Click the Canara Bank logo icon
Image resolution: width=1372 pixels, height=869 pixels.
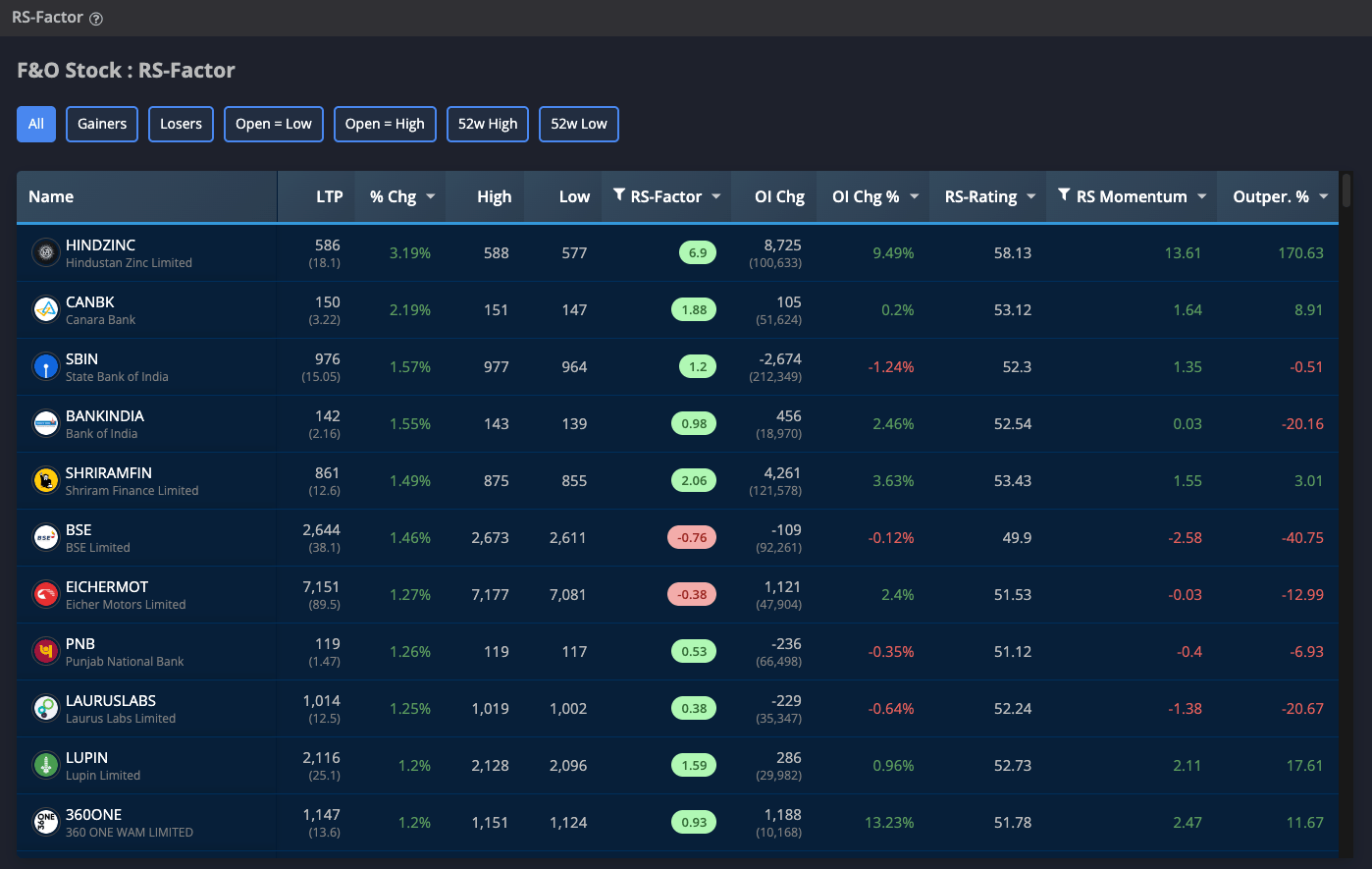pos(45,310)
